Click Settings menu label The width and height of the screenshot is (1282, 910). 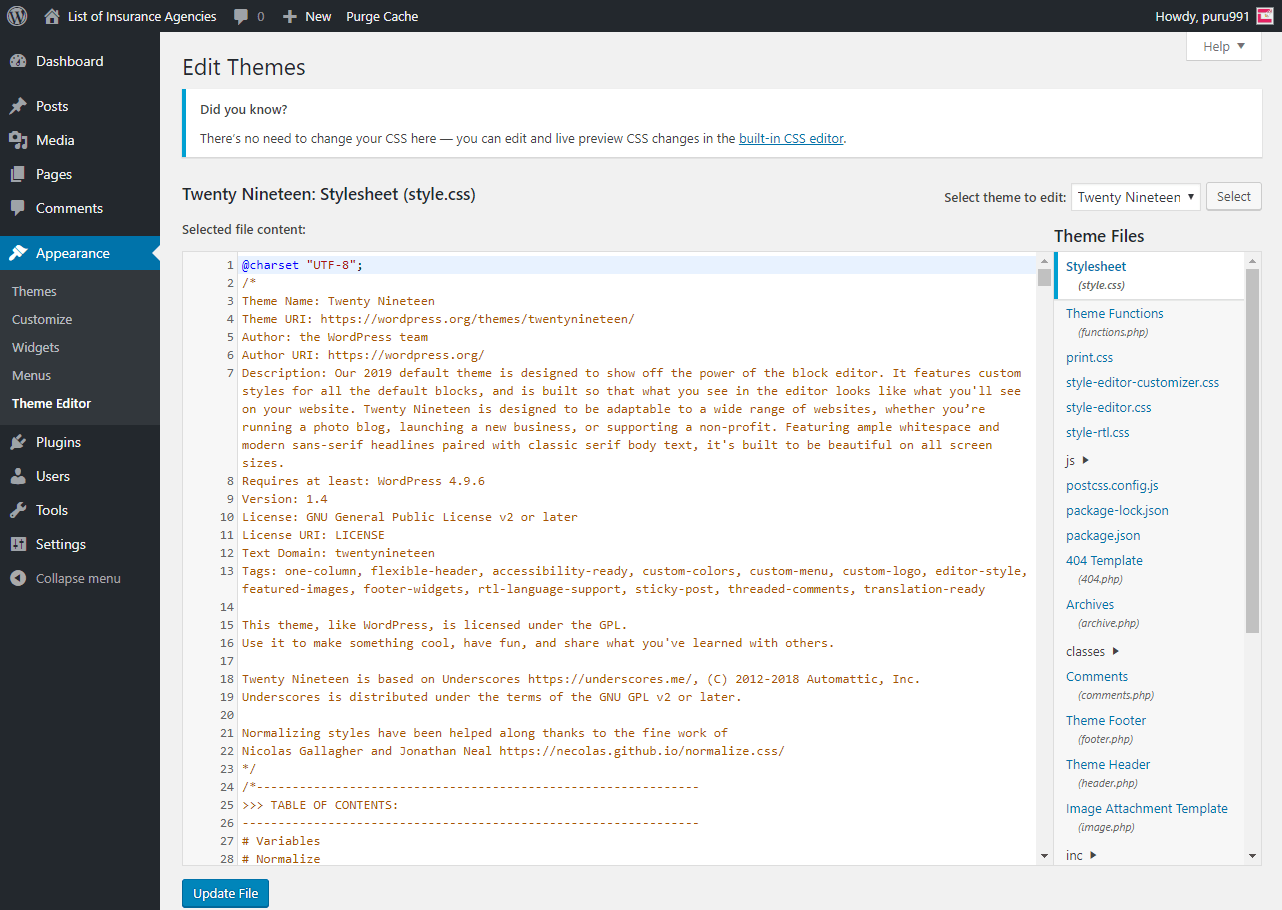click(61, 544)
